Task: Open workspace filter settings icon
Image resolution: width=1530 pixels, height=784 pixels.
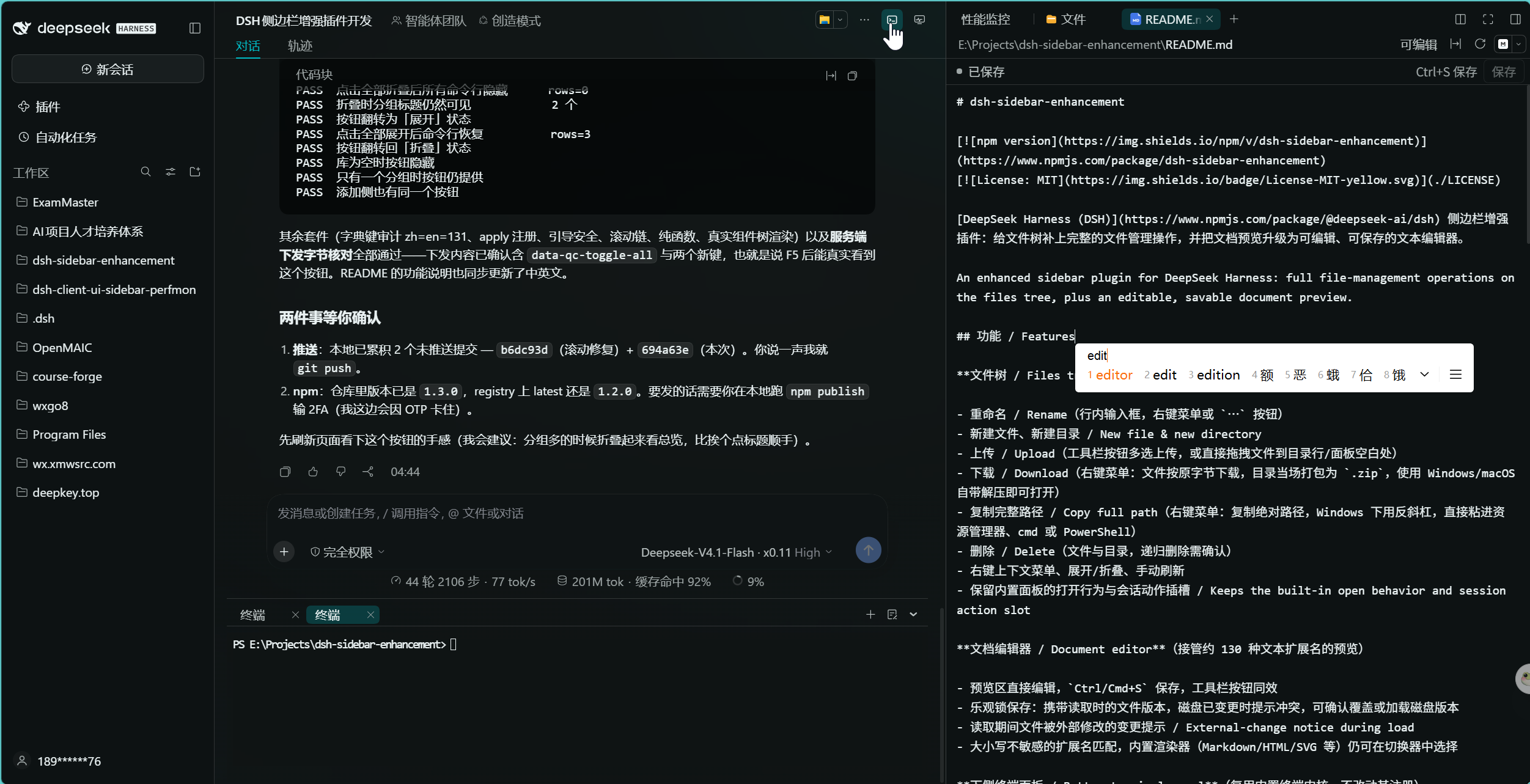Action: (x=171, y=172)
